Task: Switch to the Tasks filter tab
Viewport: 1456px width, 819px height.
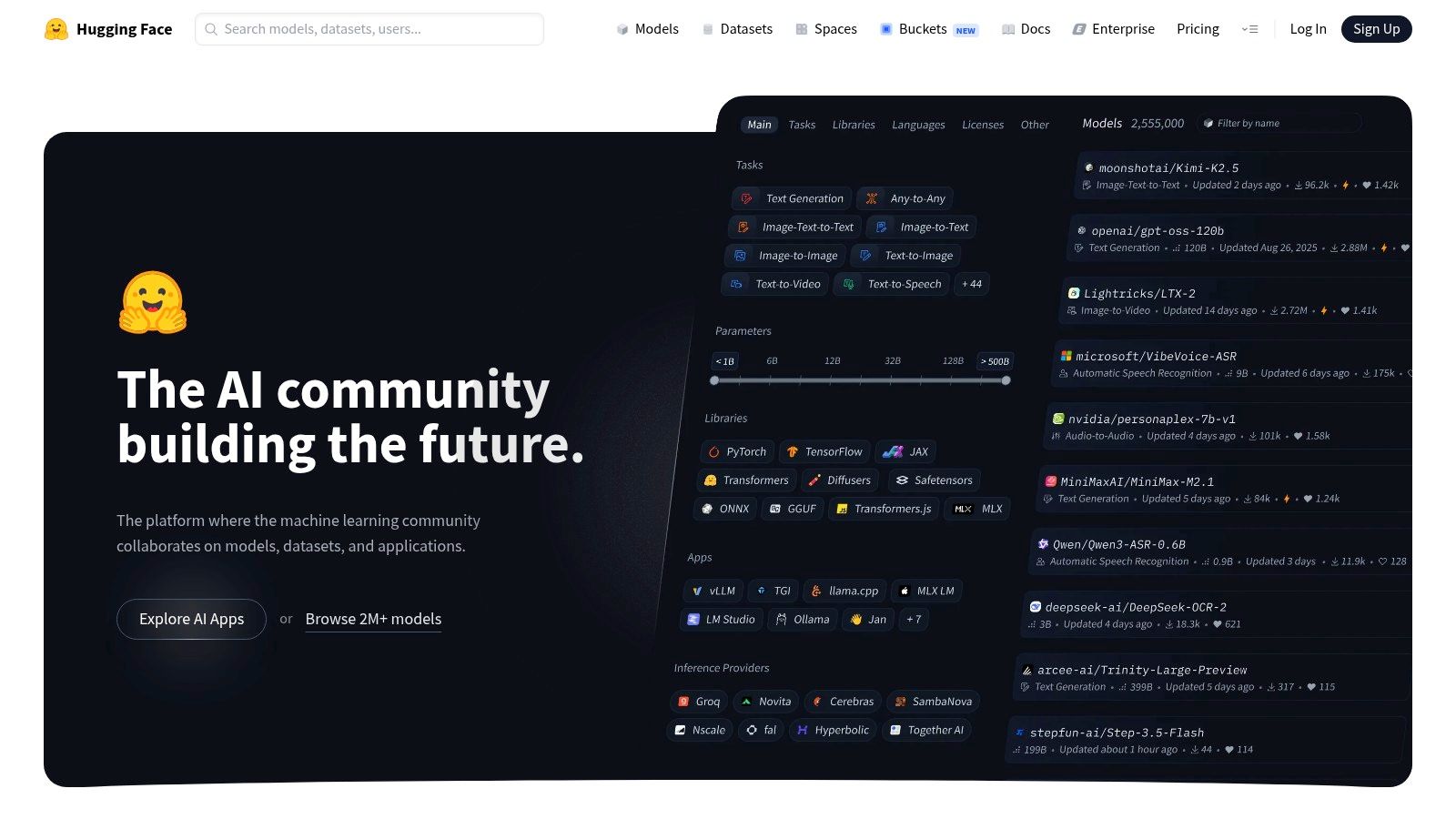Action: click(802, 125)
